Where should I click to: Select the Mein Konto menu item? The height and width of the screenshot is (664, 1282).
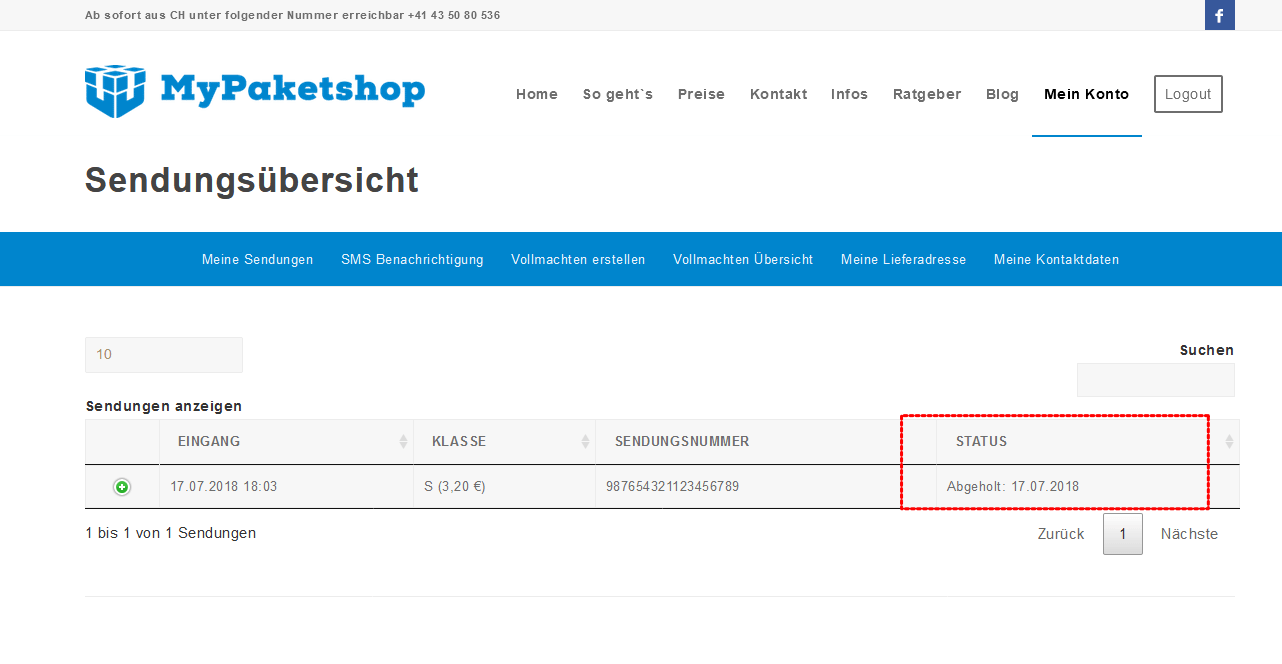coord(1086,94)
